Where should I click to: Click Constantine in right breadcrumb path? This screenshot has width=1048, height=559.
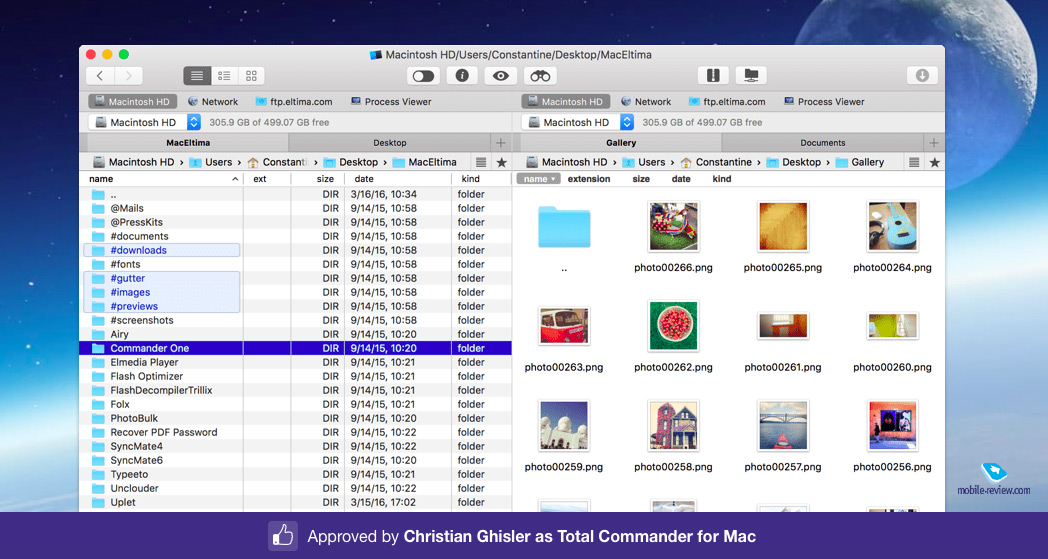coord(716,162)
